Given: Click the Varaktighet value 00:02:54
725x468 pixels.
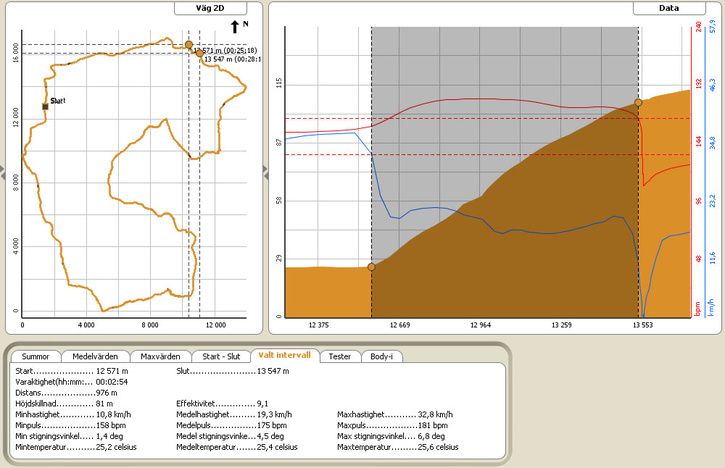Looking at the screenshot, I should pyautogui.click(x=112, y=382).
